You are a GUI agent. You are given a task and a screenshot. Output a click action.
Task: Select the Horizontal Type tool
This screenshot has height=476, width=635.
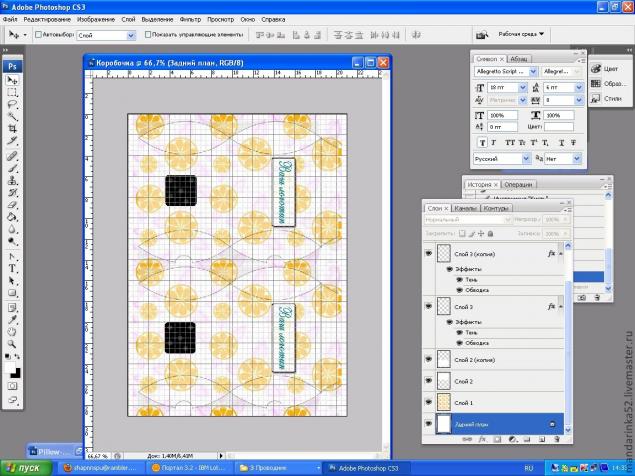pyautogui.click(x=13, y=268)
